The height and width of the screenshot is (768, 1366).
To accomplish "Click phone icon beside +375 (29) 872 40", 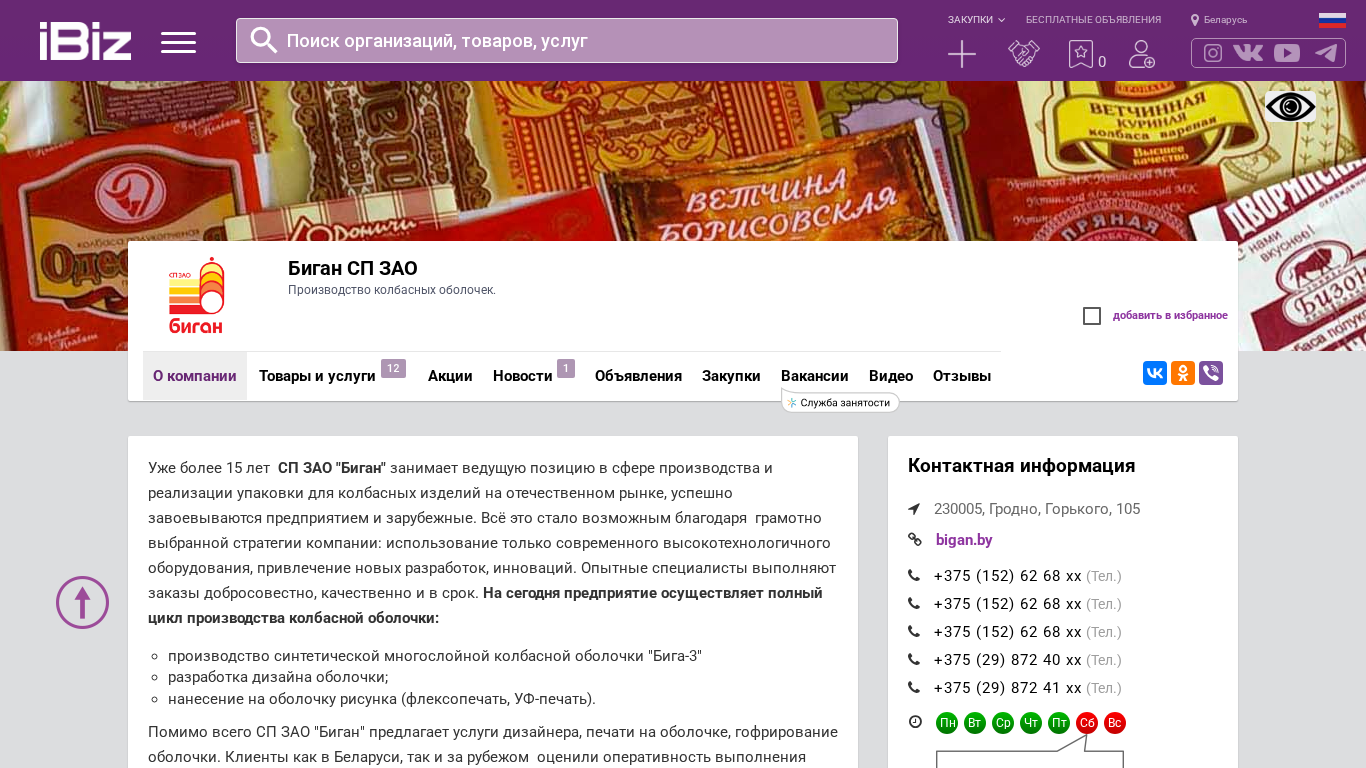I will click(x=914, y=660).
